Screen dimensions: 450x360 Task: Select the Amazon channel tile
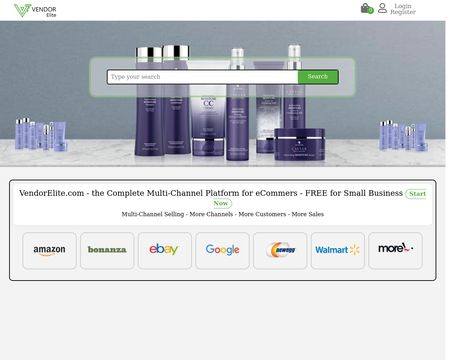point(49,250)
